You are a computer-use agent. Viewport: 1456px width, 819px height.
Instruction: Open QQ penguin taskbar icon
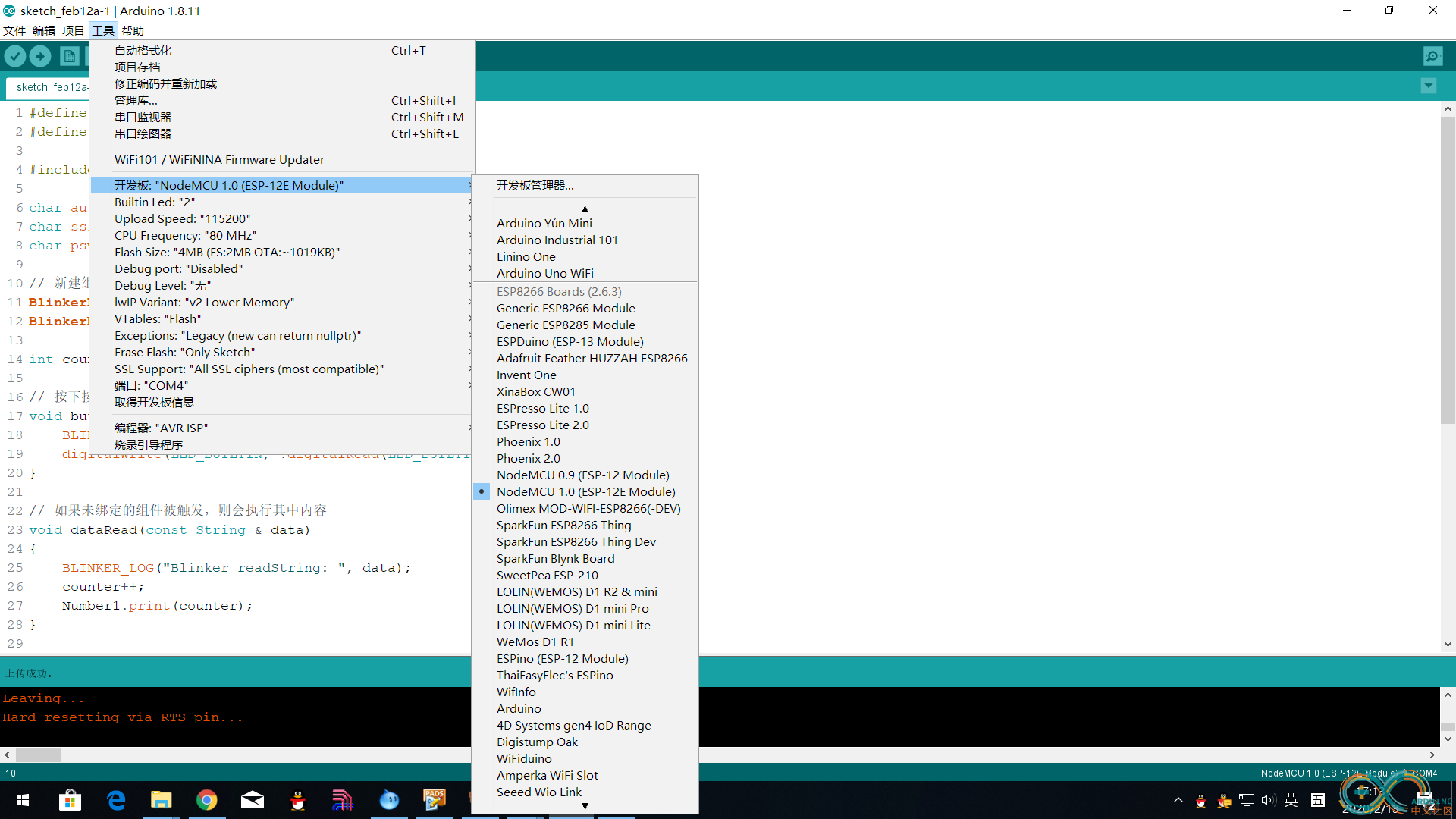point(298,800)
